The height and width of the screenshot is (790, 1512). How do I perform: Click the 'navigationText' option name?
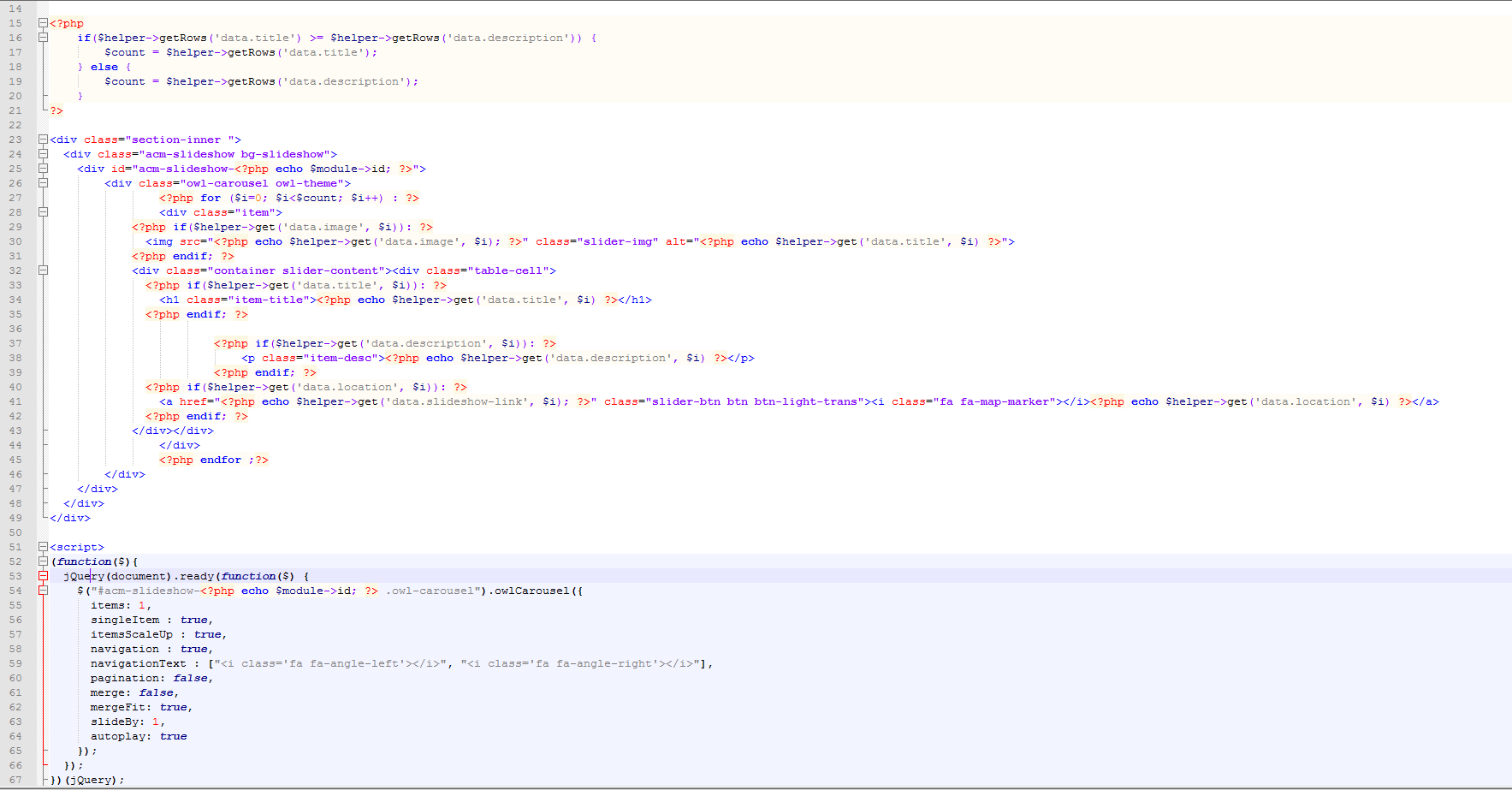pyautogui.click(x=139, y=663)
